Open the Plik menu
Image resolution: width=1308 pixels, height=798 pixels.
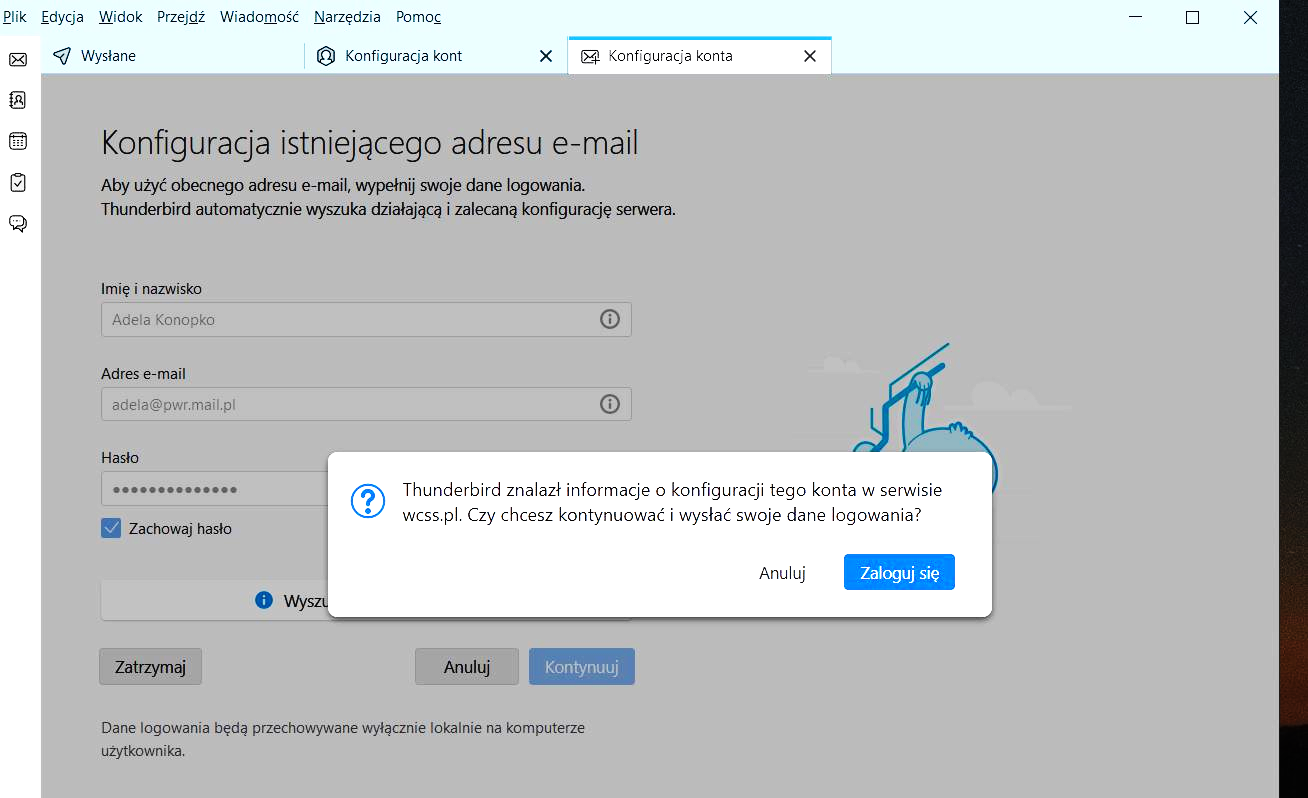pos(15,17)
